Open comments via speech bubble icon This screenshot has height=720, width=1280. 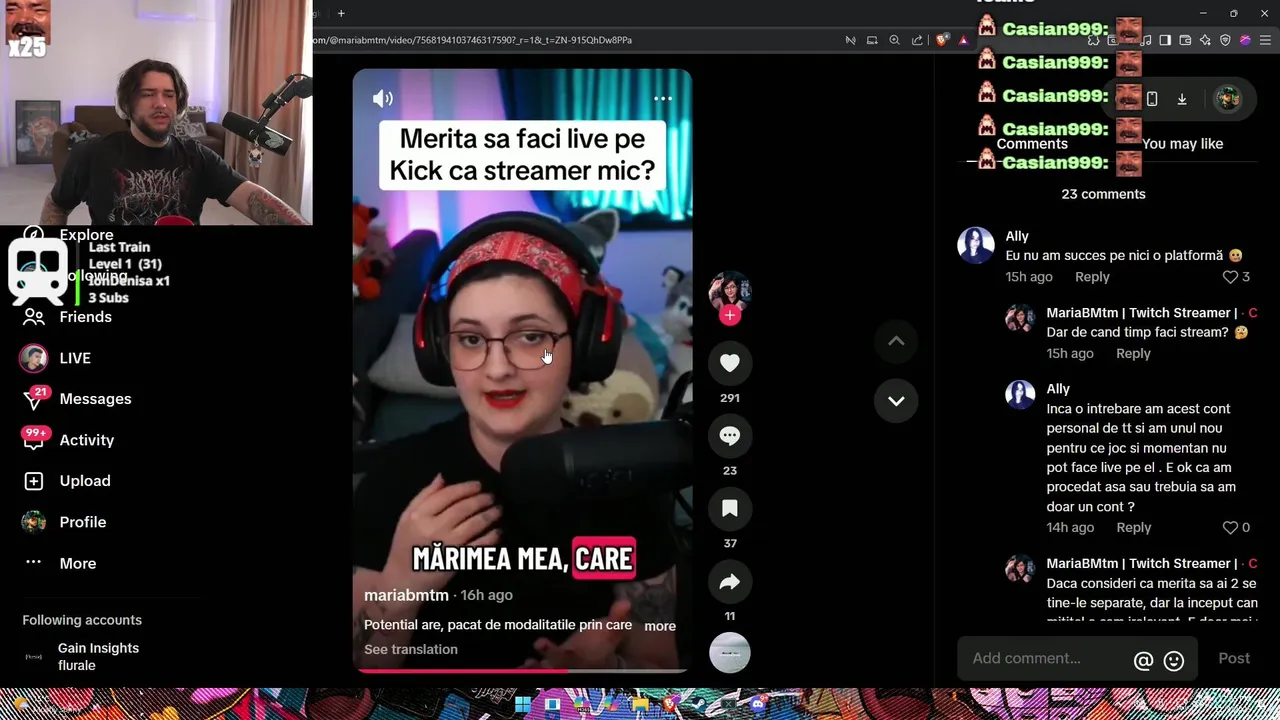point(730,436)
